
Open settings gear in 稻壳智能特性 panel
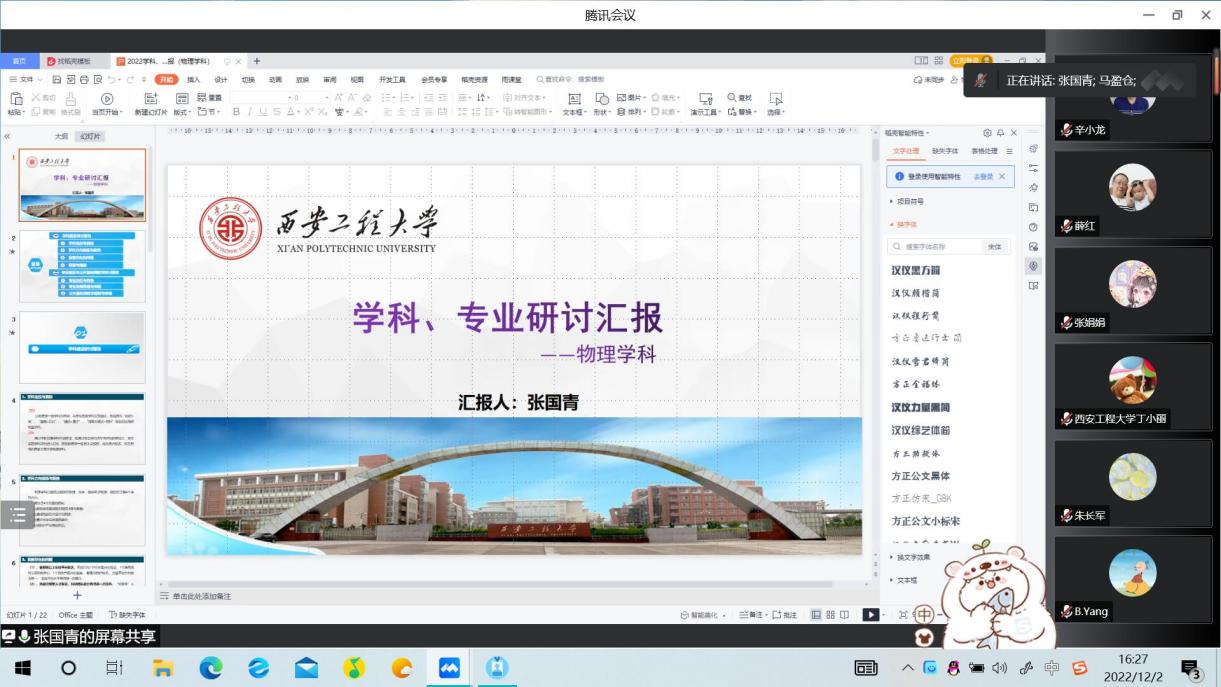point(987,133)
